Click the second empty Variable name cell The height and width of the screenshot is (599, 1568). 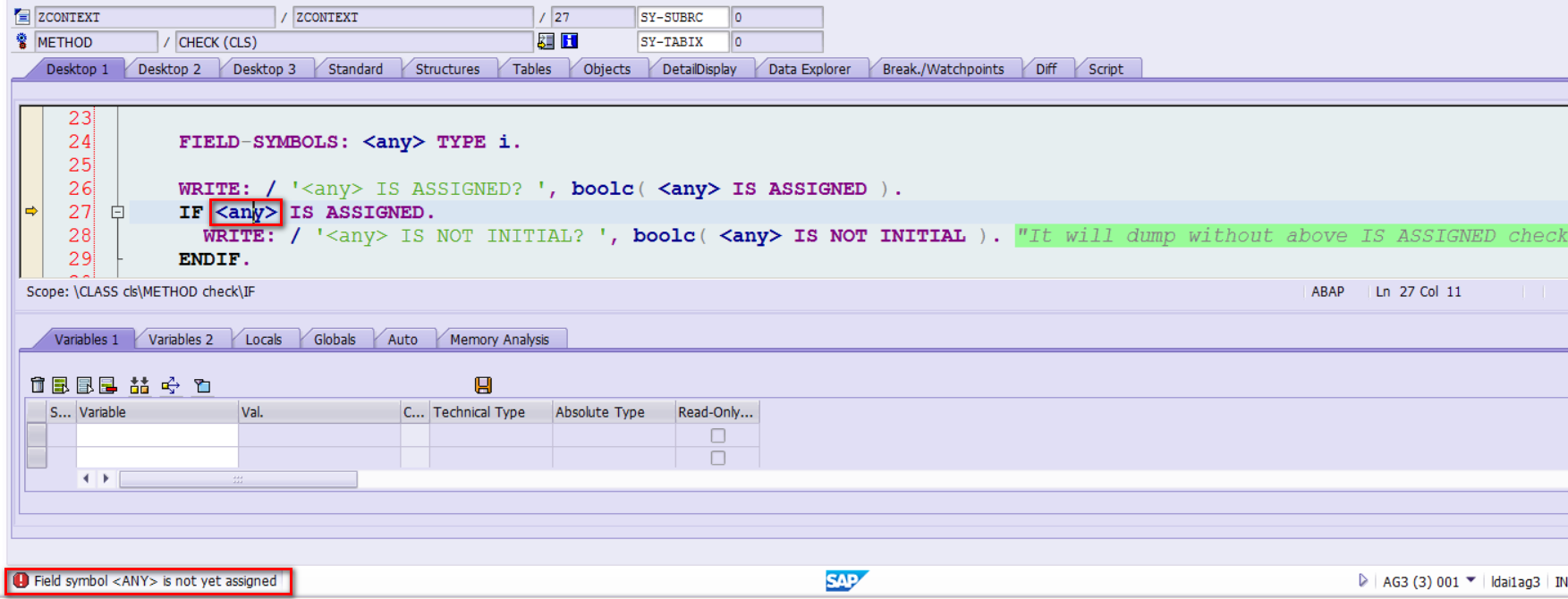click(x=157, y=458)
